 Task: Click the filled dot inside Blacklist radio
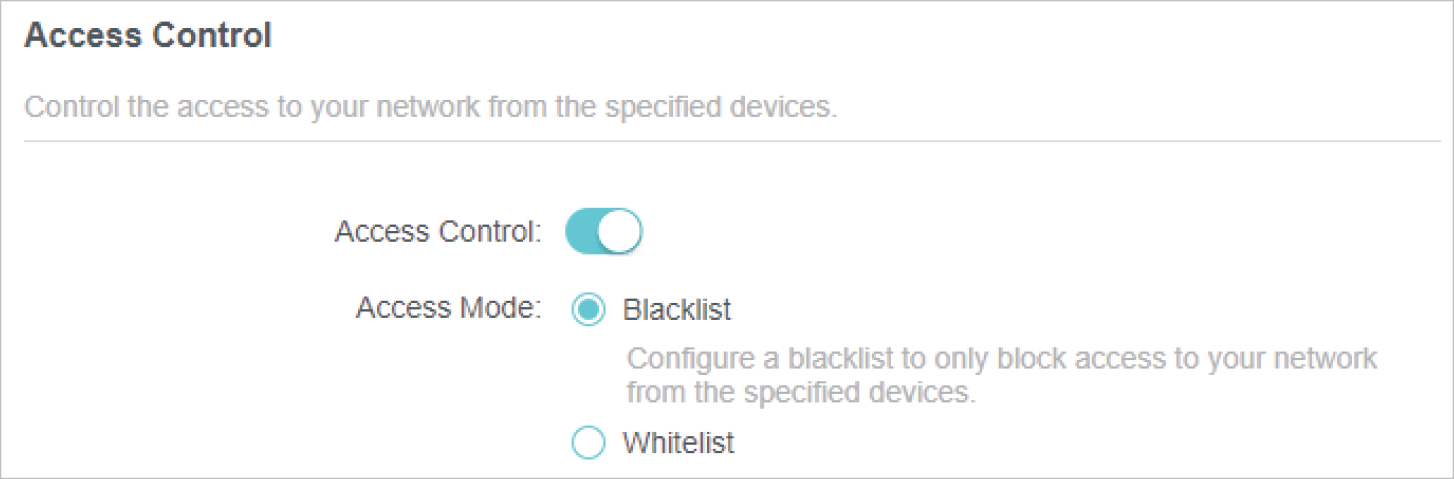coord(588,310)
